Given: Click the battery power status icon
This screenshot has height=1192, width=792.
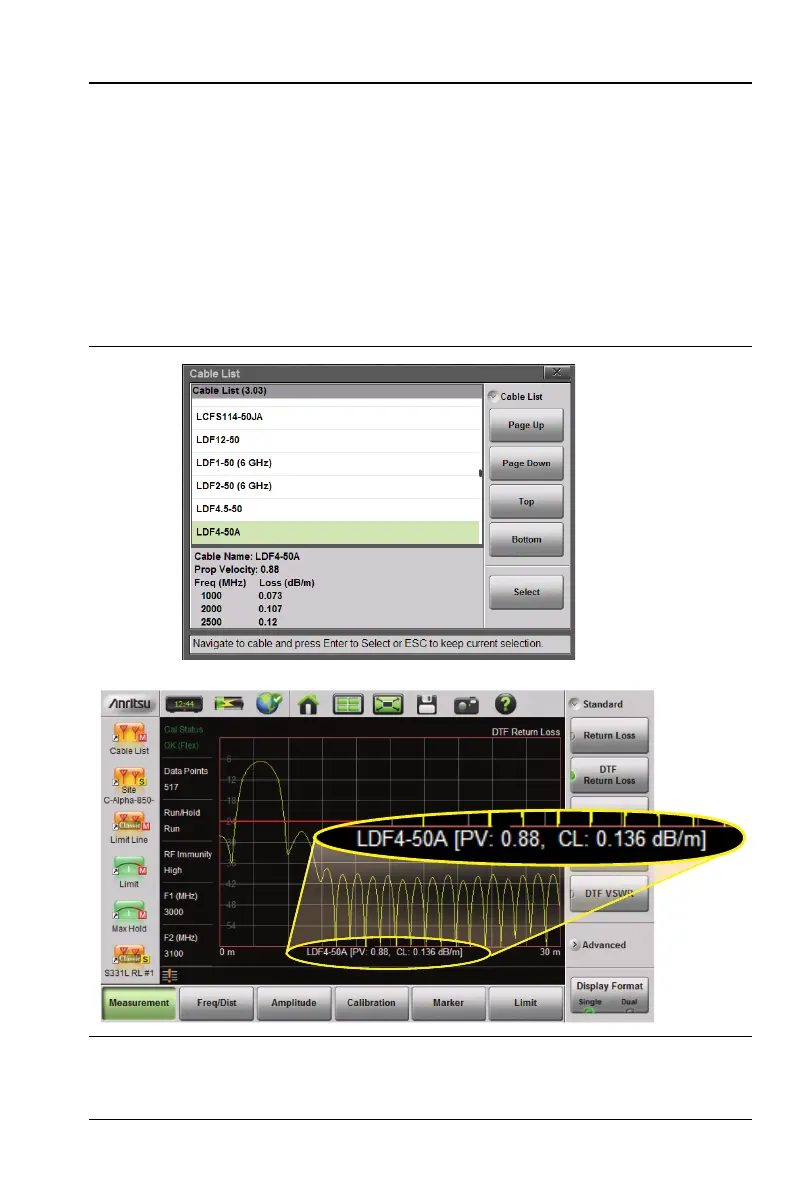Looking at the screenshot, I should click(229, 704).
